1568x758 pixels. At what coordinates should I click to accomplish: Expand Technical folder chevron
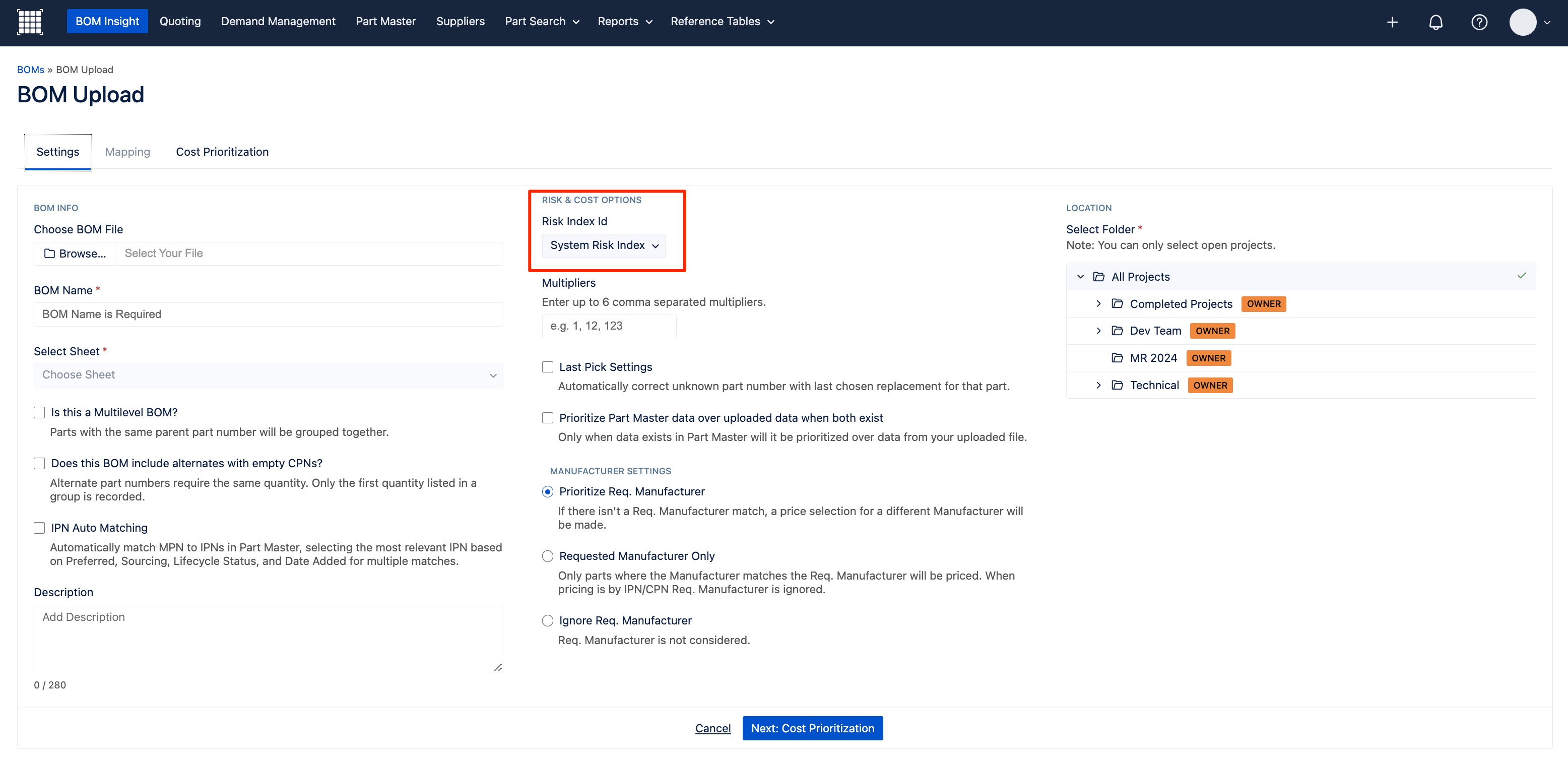pos(1099,385)
